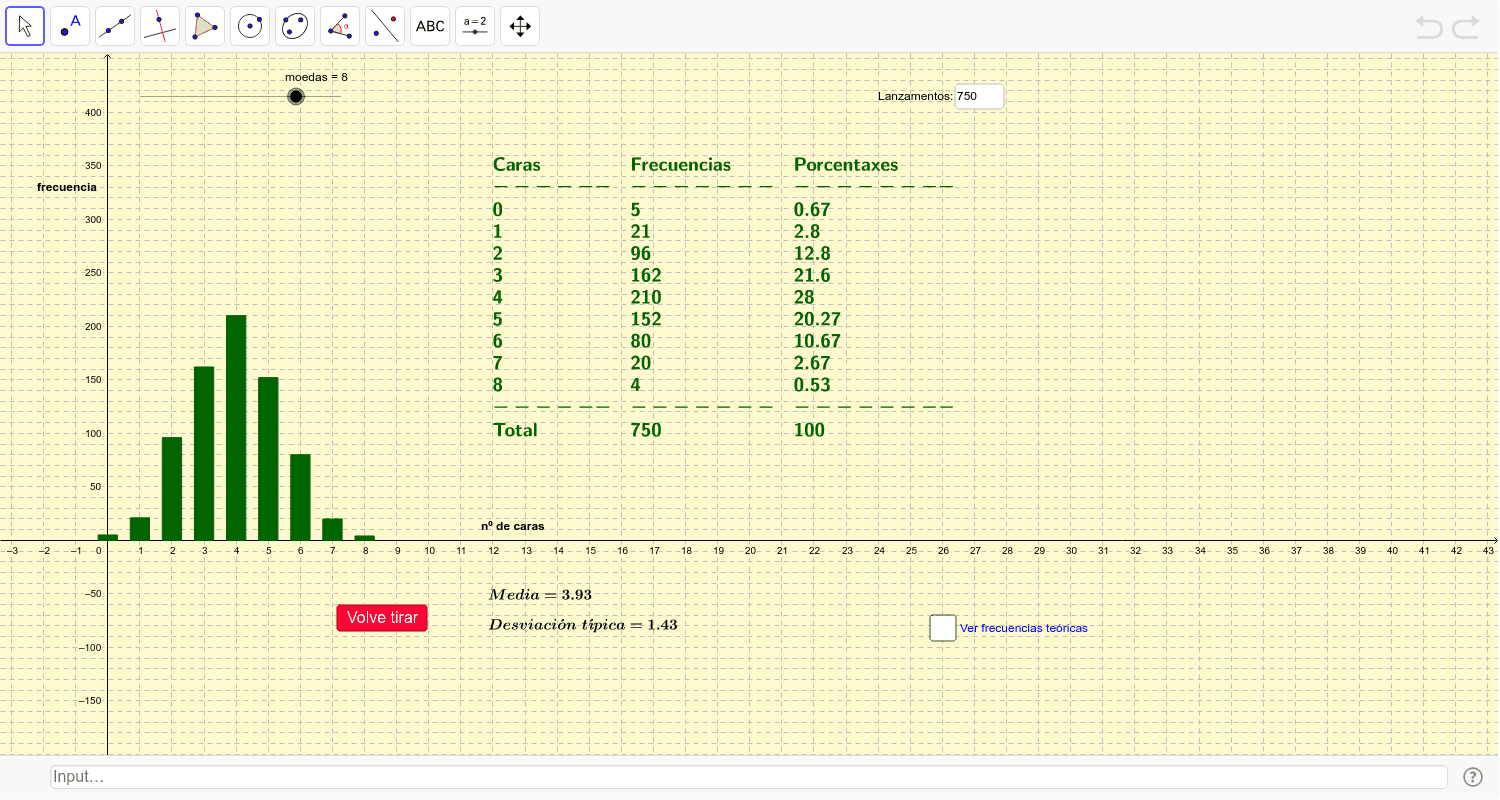This screenshot has width=1500, height=800.
Task: Click percentage value 20.27
Action: point(817,320)
